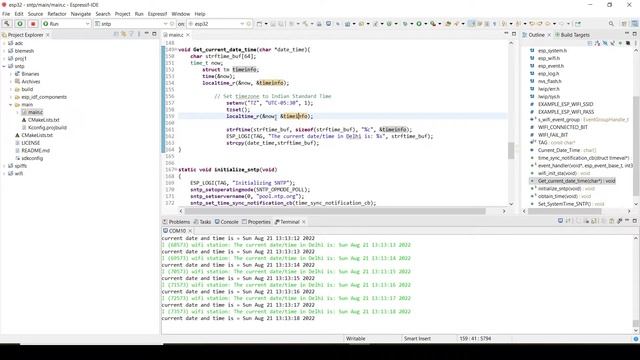This screenshot has height=360, width=640.
Task: Expand the Binaries node in sntp project
Action: click(11, 74)
